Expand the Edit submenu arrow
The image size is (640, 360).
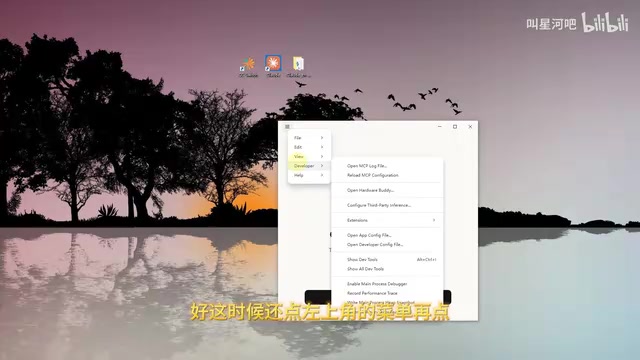(322, 147)
